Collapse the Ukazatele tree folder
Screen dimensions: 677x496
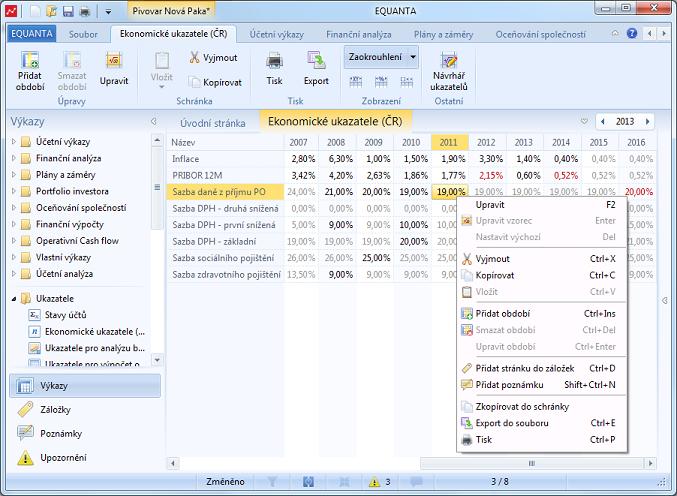[13, 298]
